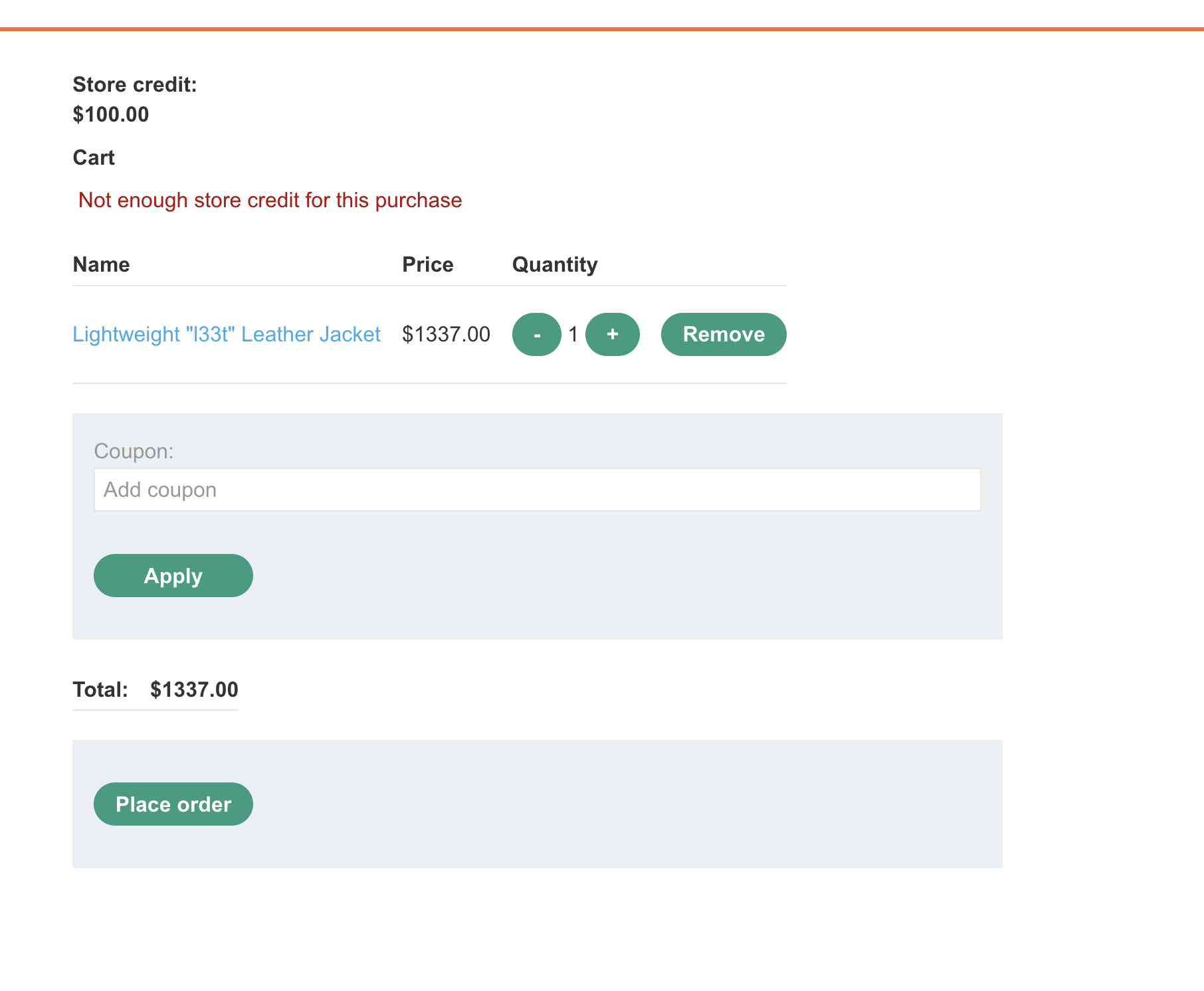Screen dimensions: 1204x991
Task: Click the quantity value 1
Action: point(573,334)
